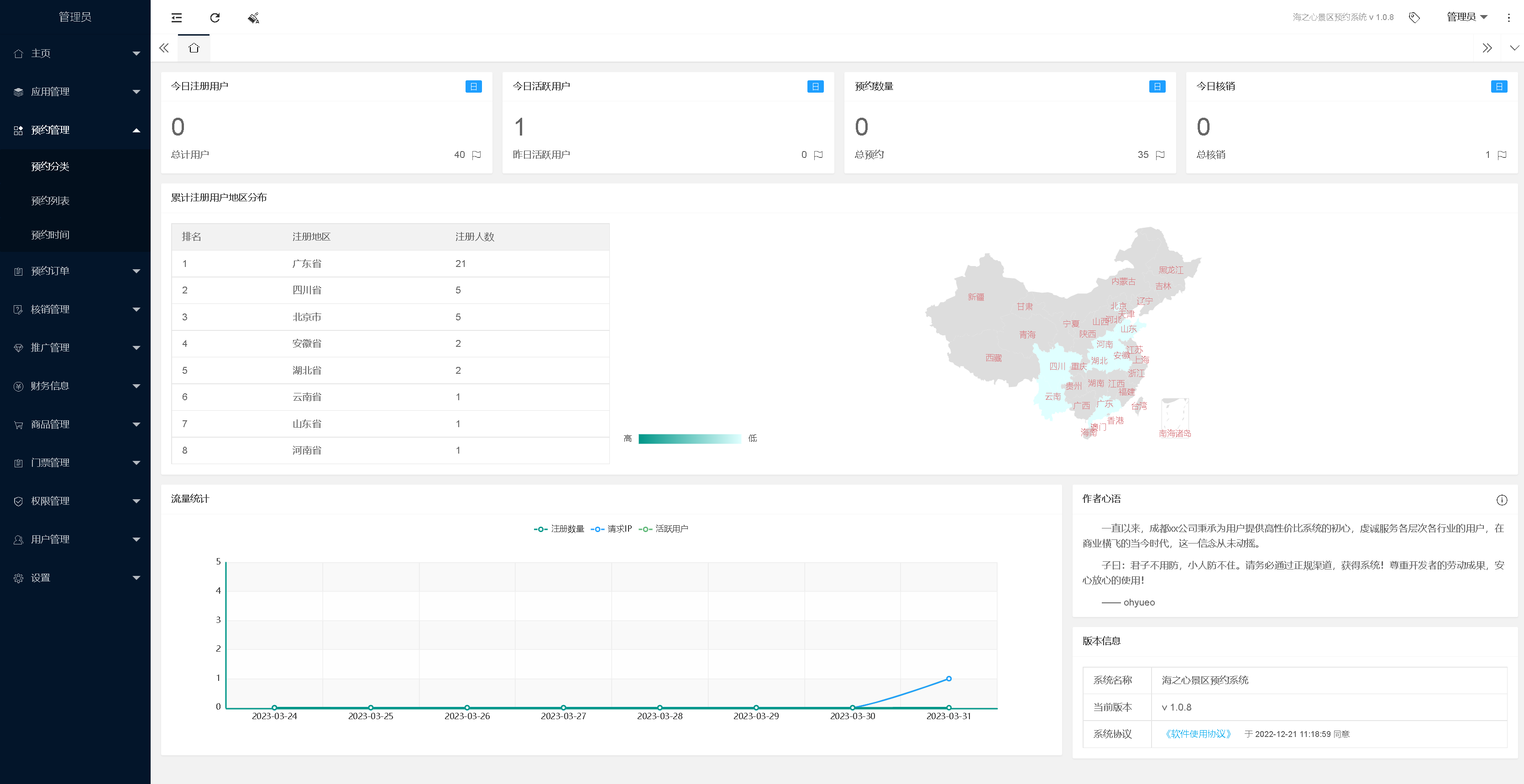Image resolution: width=1524 pixels, height=784 pixels.
Task: Collapse the 预约管理 sidebar menu
Action: click(x=75, y=130)
